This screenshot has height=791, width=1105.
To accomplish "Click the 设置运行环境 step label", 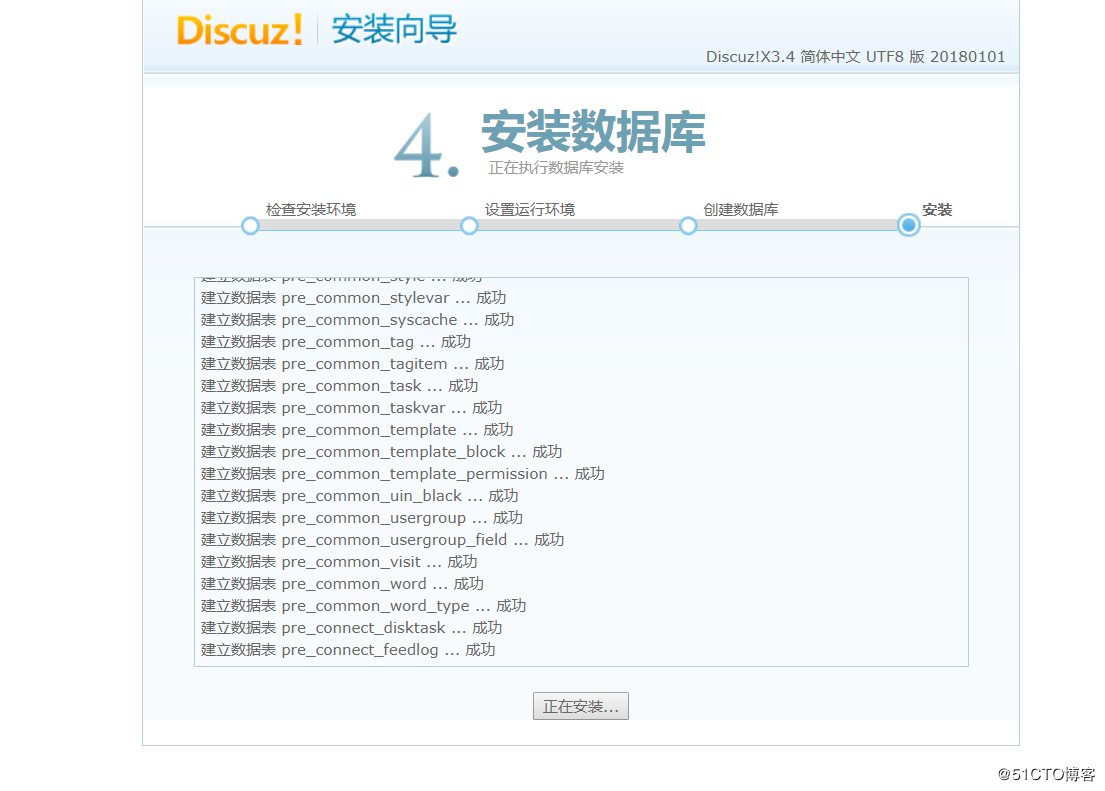I will (x=530, y=209).
